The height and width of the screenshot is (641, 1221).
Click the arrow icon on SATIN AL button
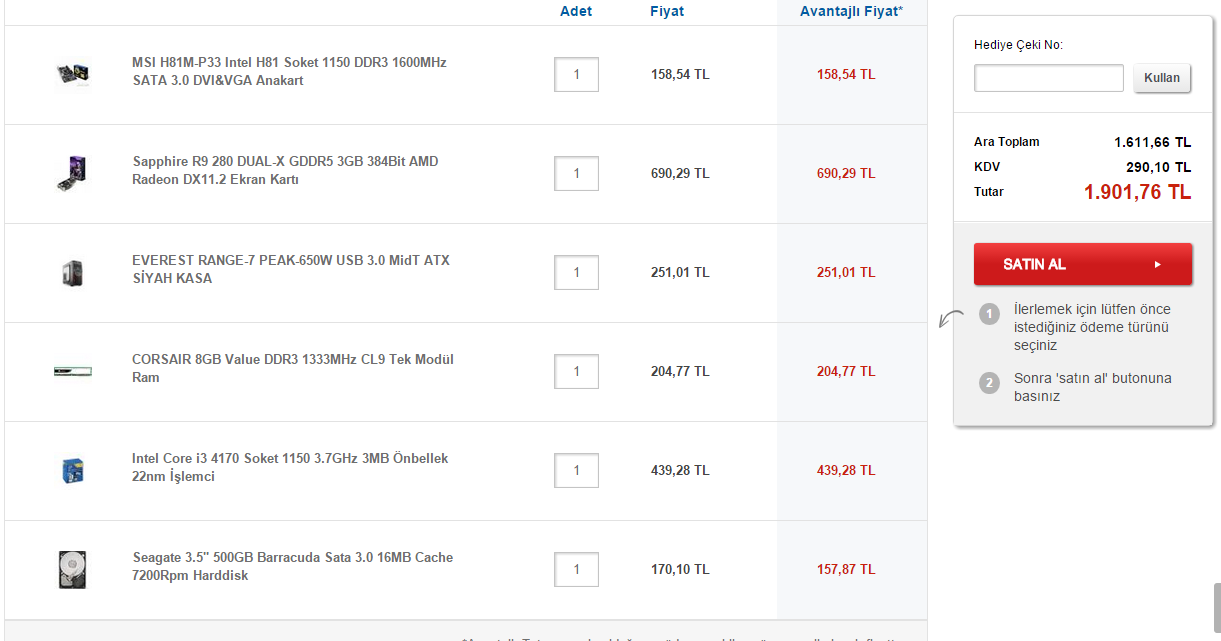[x=1157, y=264]
